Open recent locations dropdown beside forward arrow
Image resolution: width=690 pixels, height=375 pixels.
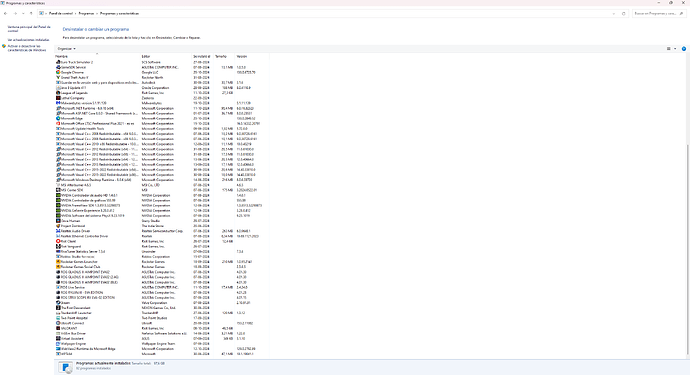[x=23, y=14]
